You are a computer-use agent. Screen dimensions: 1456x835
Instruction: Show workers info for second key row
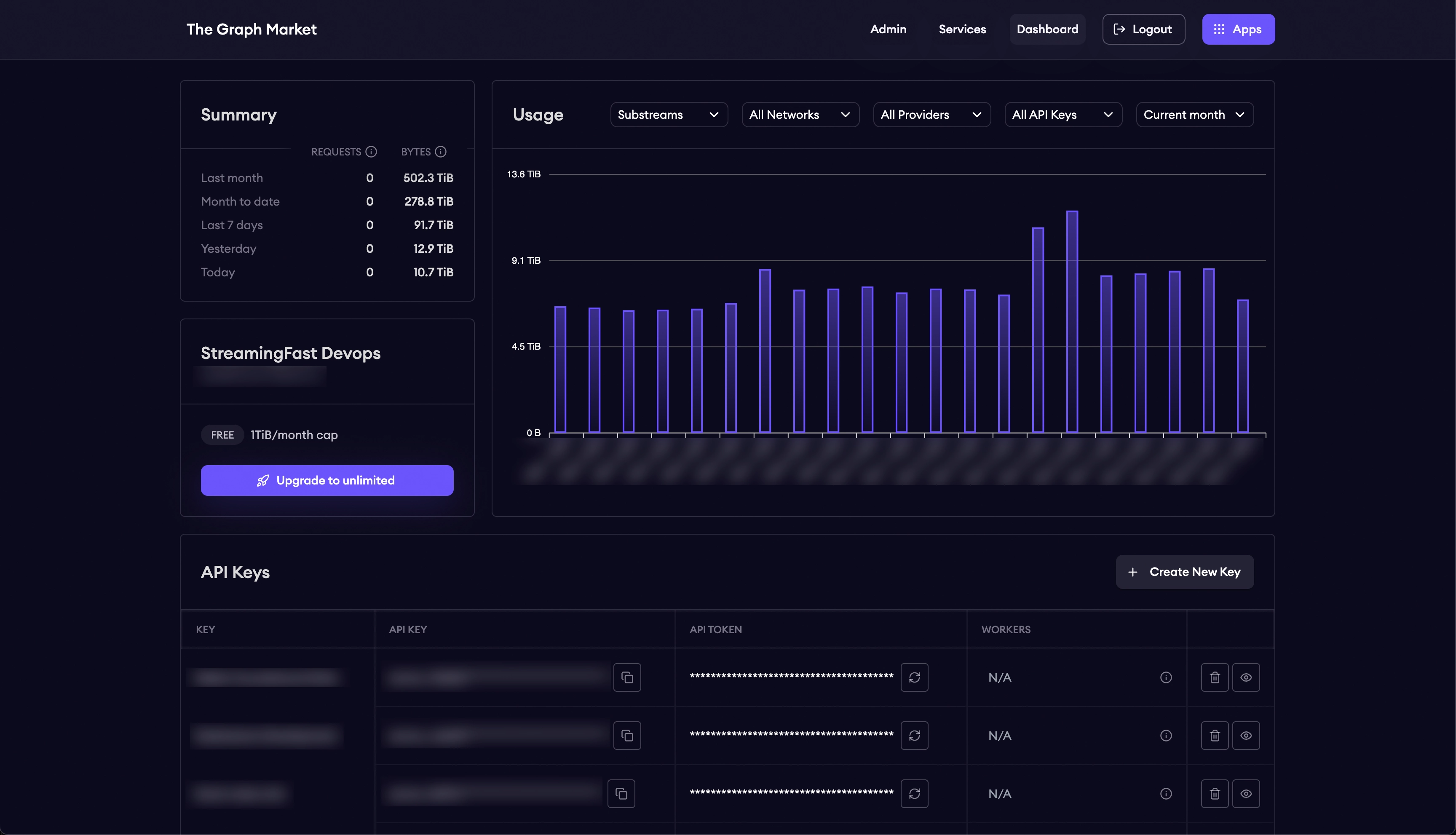tap(1166, 736)
